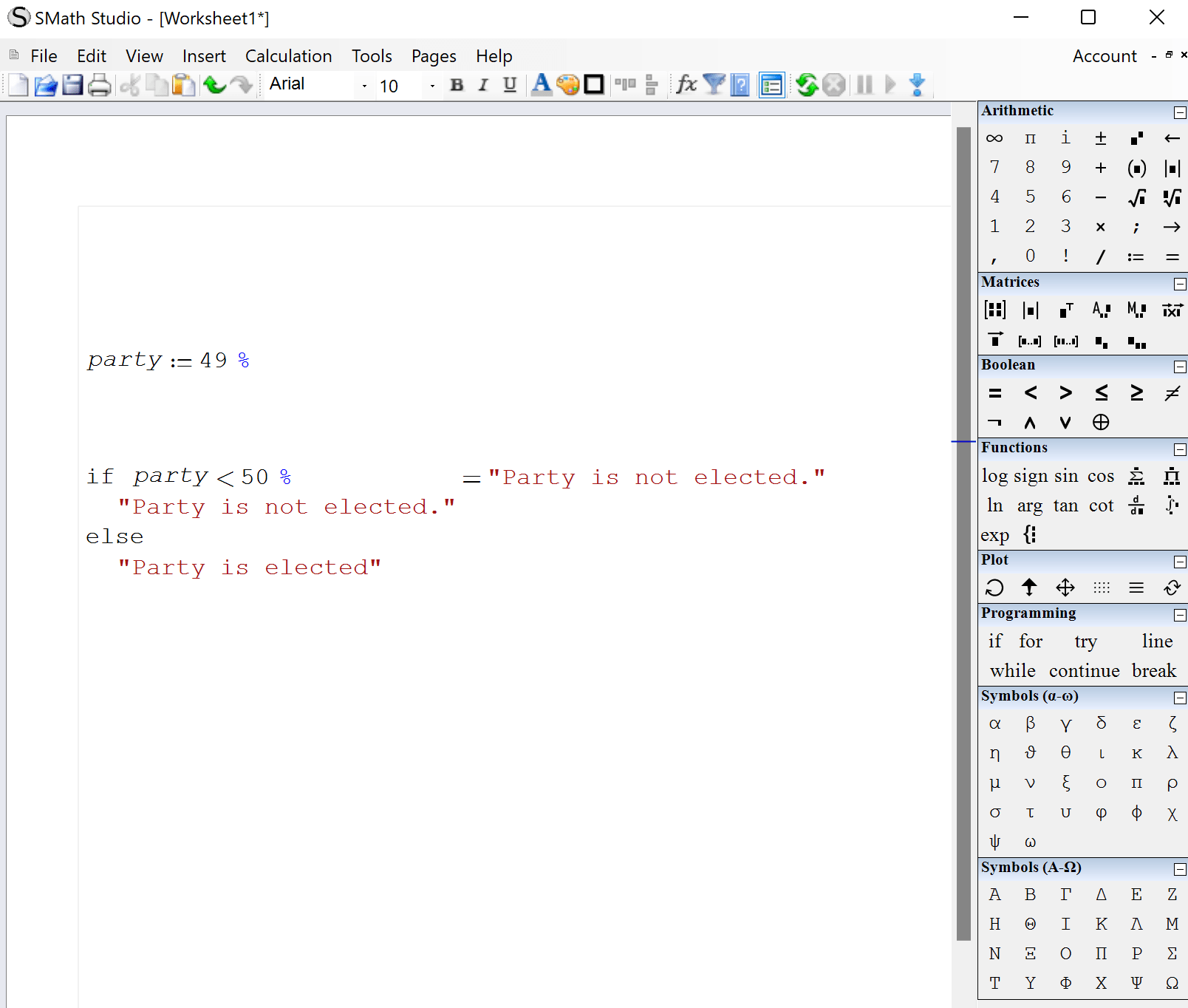Viewport: 1188px width, 1008px height.
Task: Toggle underline text formatting
Action: 509,85
